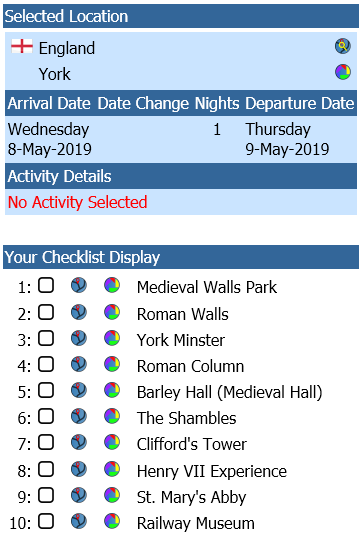Viewport: 361px width, 534px height.
Task: Click the Thursday 9-May-2019 departure date
Action: click(287, 139)
